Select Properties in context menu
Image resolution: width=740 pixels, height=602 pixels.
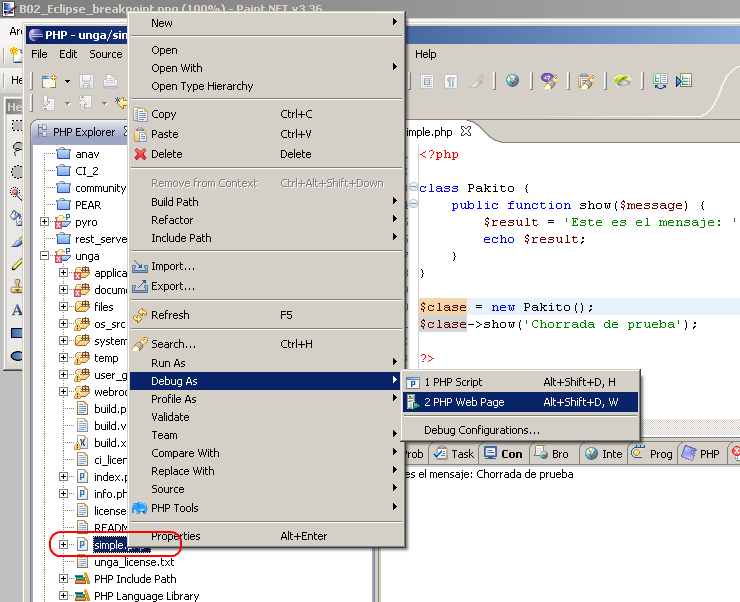point(266,536)
